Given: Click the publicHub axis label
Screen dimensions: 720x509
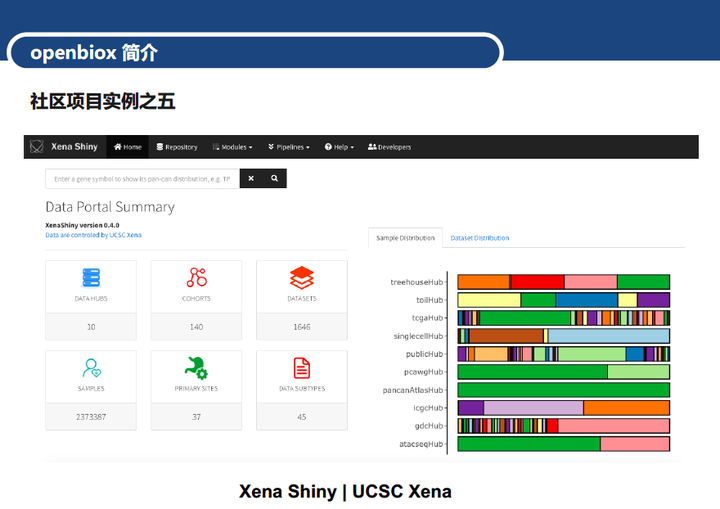Looking at the screenshot, I should pyautogui.click(x=424, y=354).
